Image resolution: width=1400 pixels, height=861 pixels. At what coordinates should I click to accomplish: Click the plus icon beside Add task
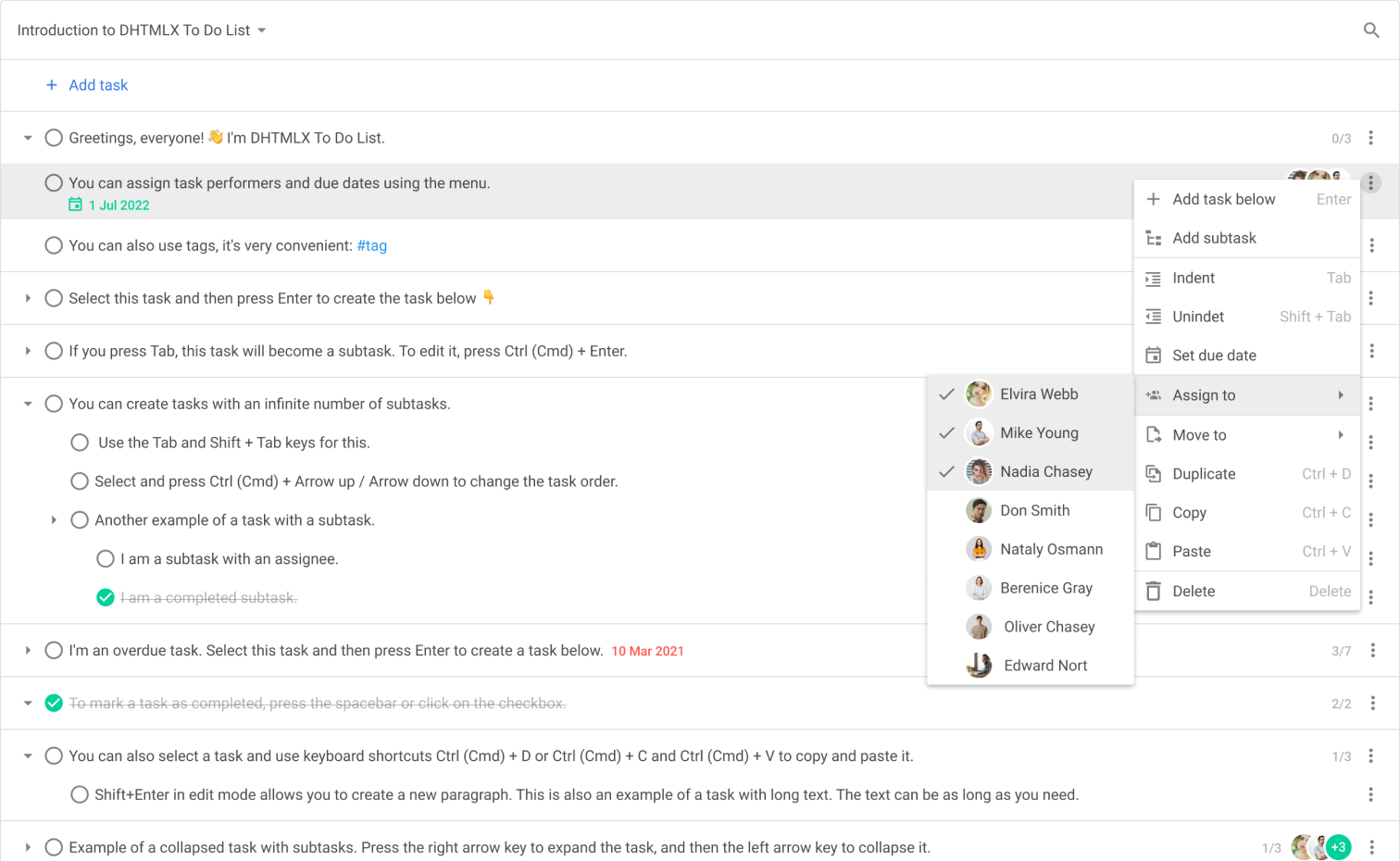pos(52,85)
